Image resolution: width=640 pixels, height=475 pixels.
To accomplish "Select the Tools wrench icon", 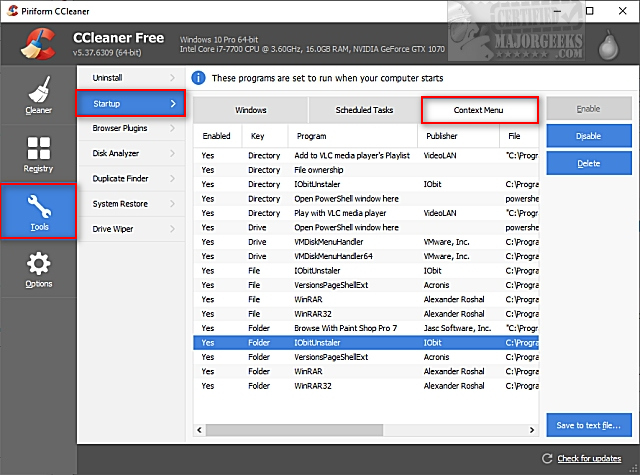I will (38, 212).
